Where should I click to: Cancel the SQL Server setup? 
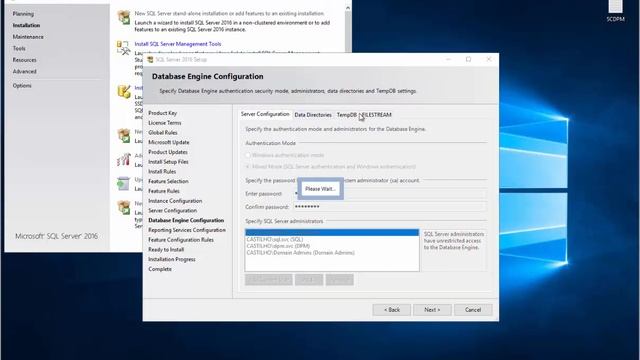tap(473, 310)
